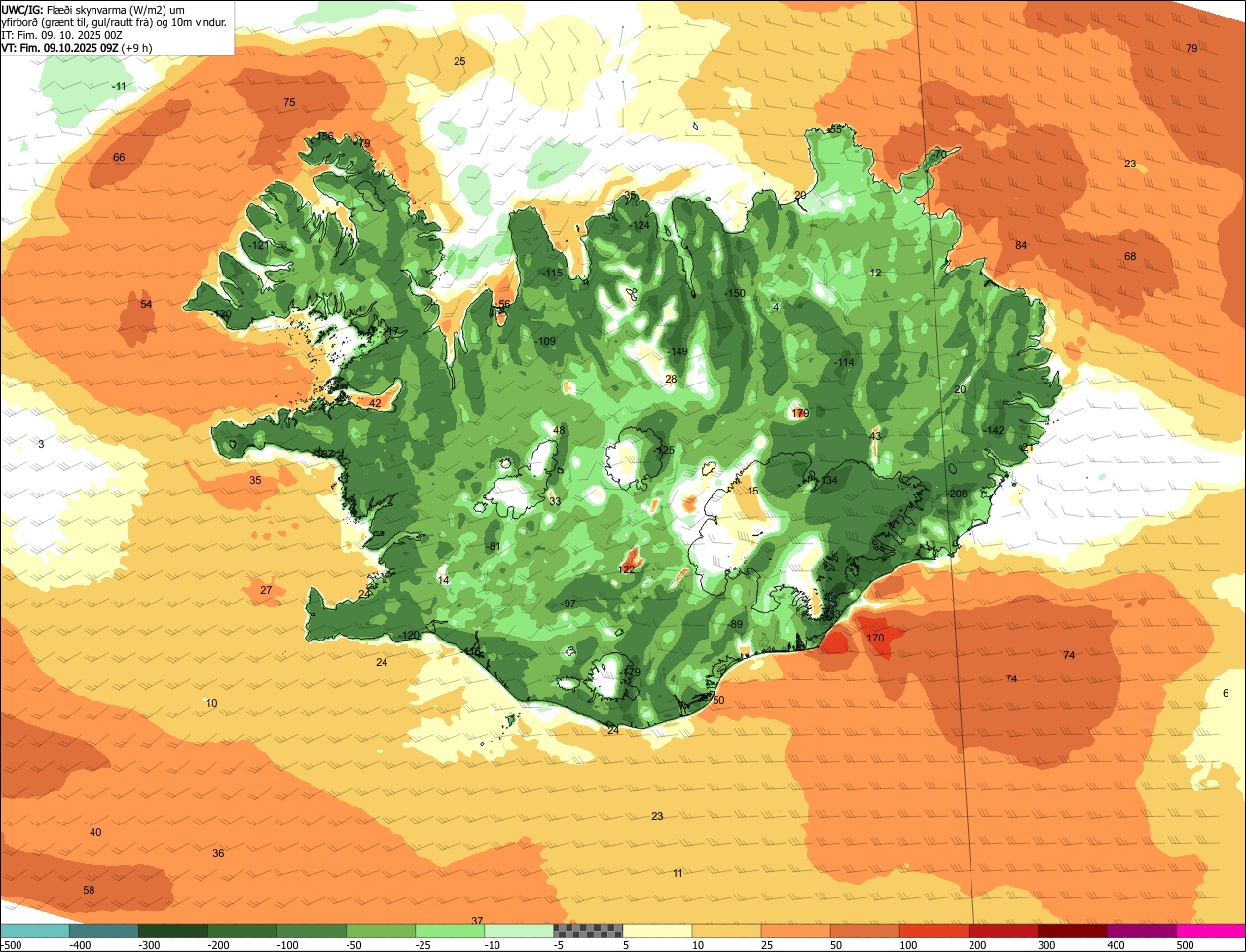Click the -124 value on the north coast
The height and width of the screenshot is (952, 1246).
pyautogui.click(x=640, y=226)
